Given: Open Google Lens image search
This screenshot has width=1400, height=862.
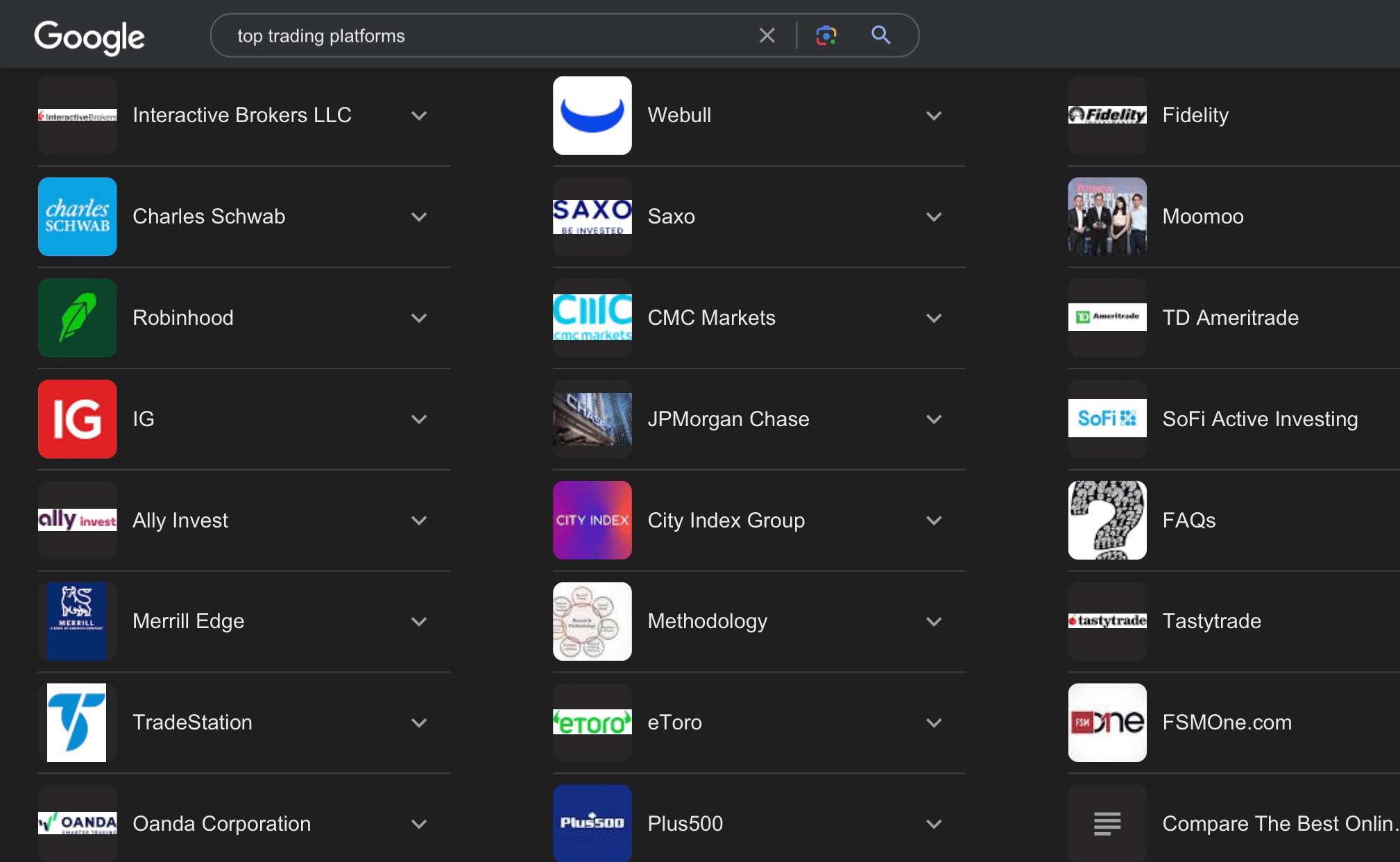Looking at the screenshot, I should (826, 35).
